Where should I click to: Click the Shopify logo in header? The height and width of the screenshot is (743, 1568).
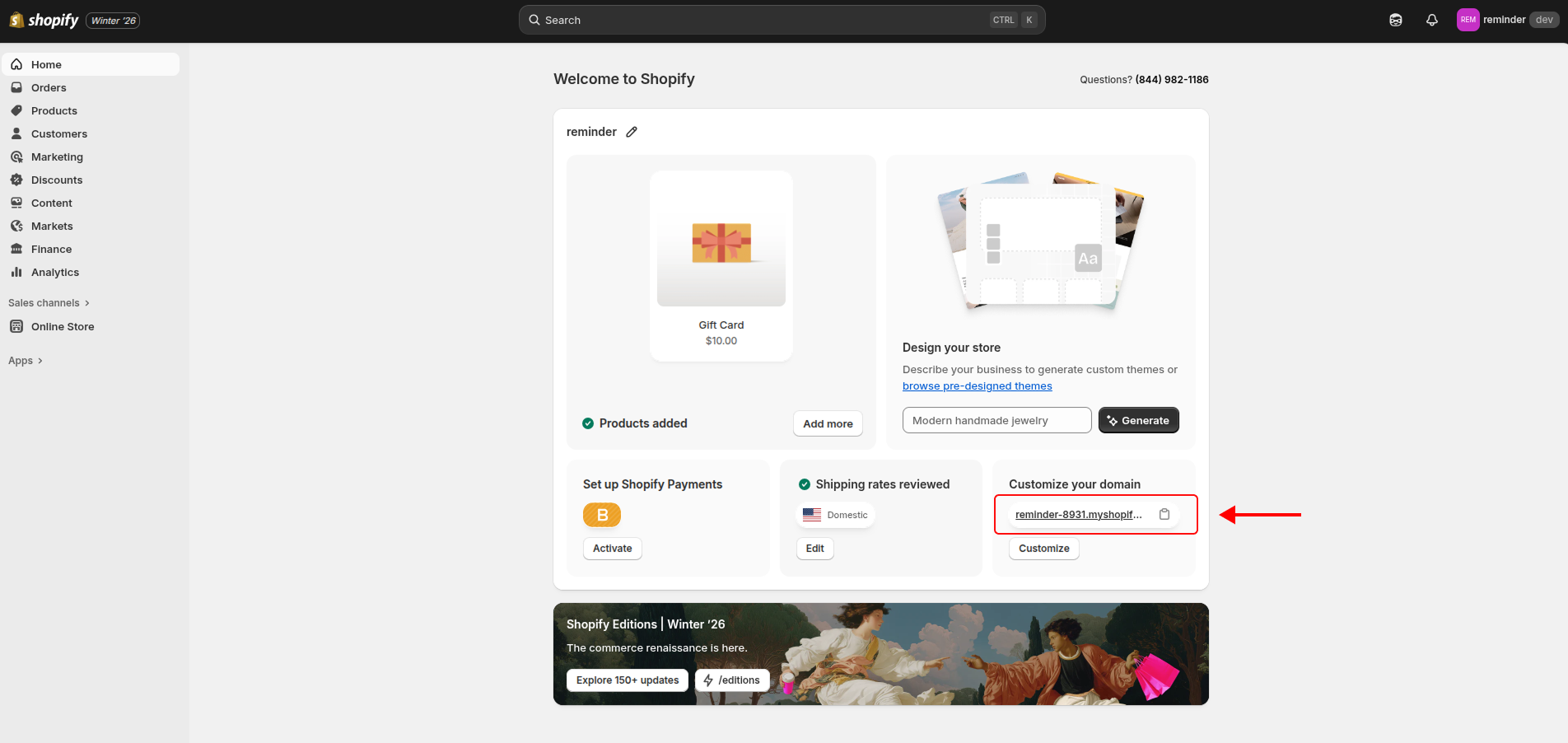(x=44, y=20)
